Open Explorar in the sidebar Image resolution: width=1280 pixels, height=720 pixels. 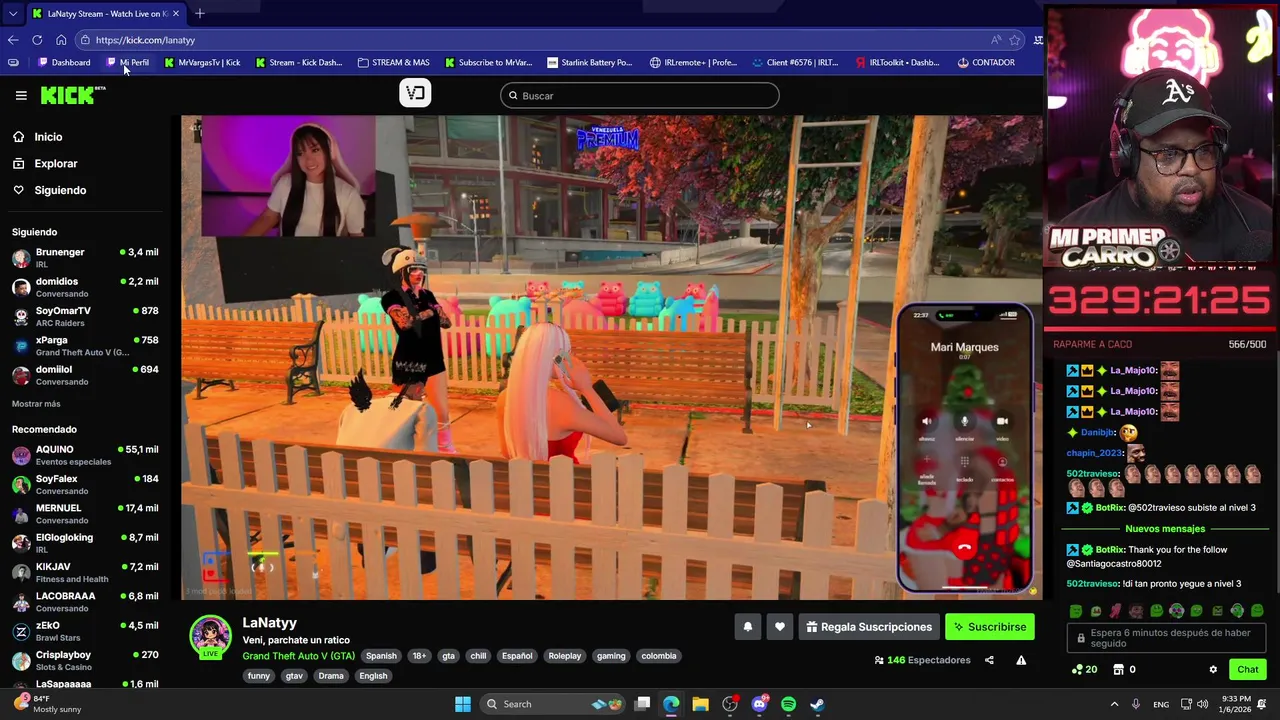(55, 163)
